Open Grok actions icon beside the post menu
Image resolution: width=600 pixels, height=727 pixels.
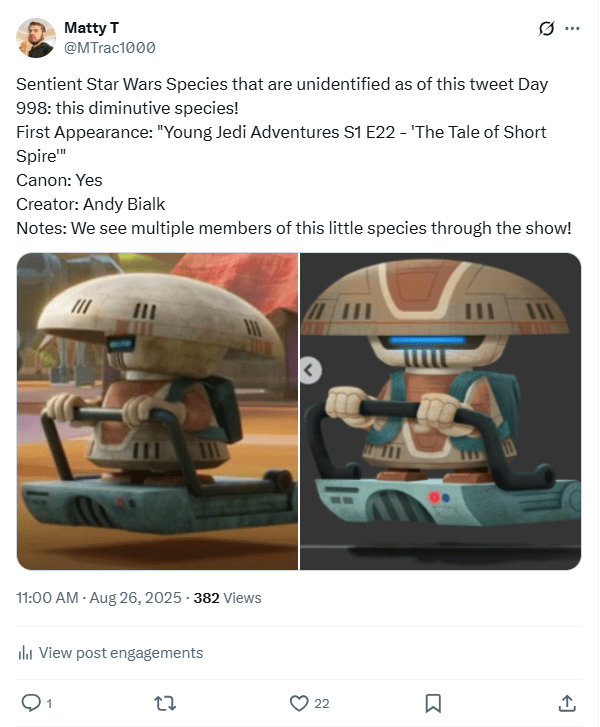[546, 29]
